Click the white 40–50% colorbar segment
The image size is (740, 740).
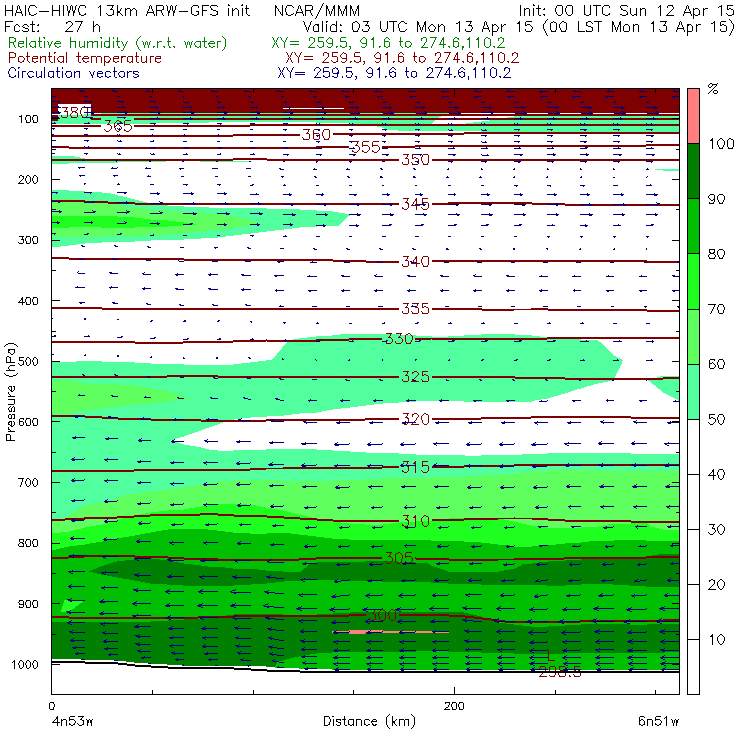point(693,446)
